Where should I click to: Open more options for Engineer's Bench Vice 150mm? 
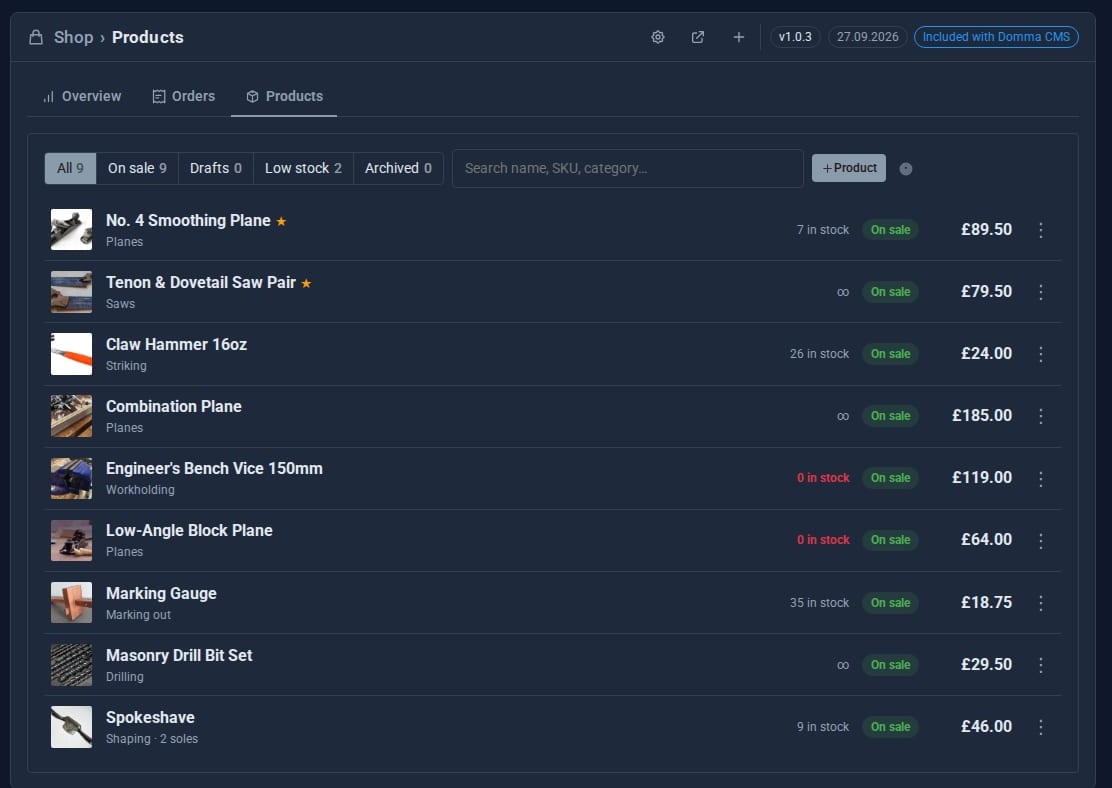pos(1040,478)
